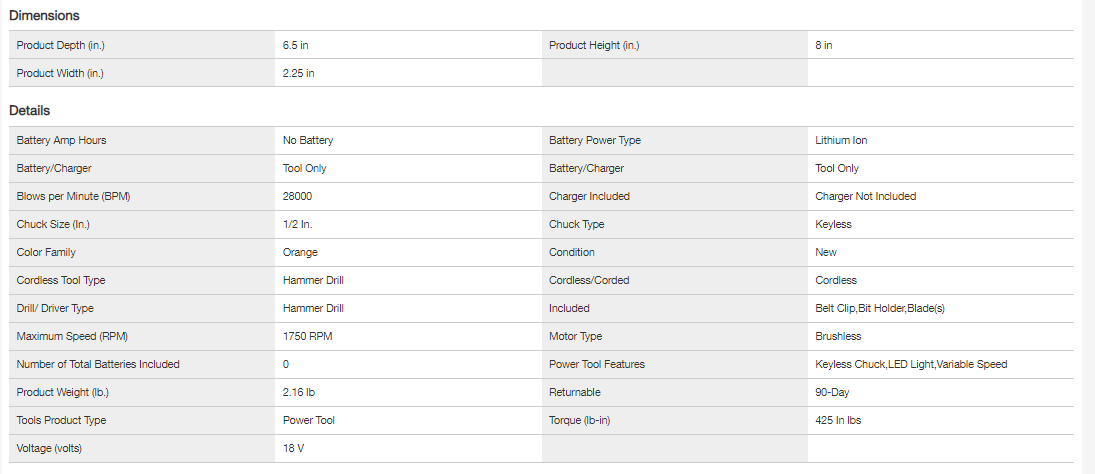Select the 2.25 in width value

coord(301,73)
